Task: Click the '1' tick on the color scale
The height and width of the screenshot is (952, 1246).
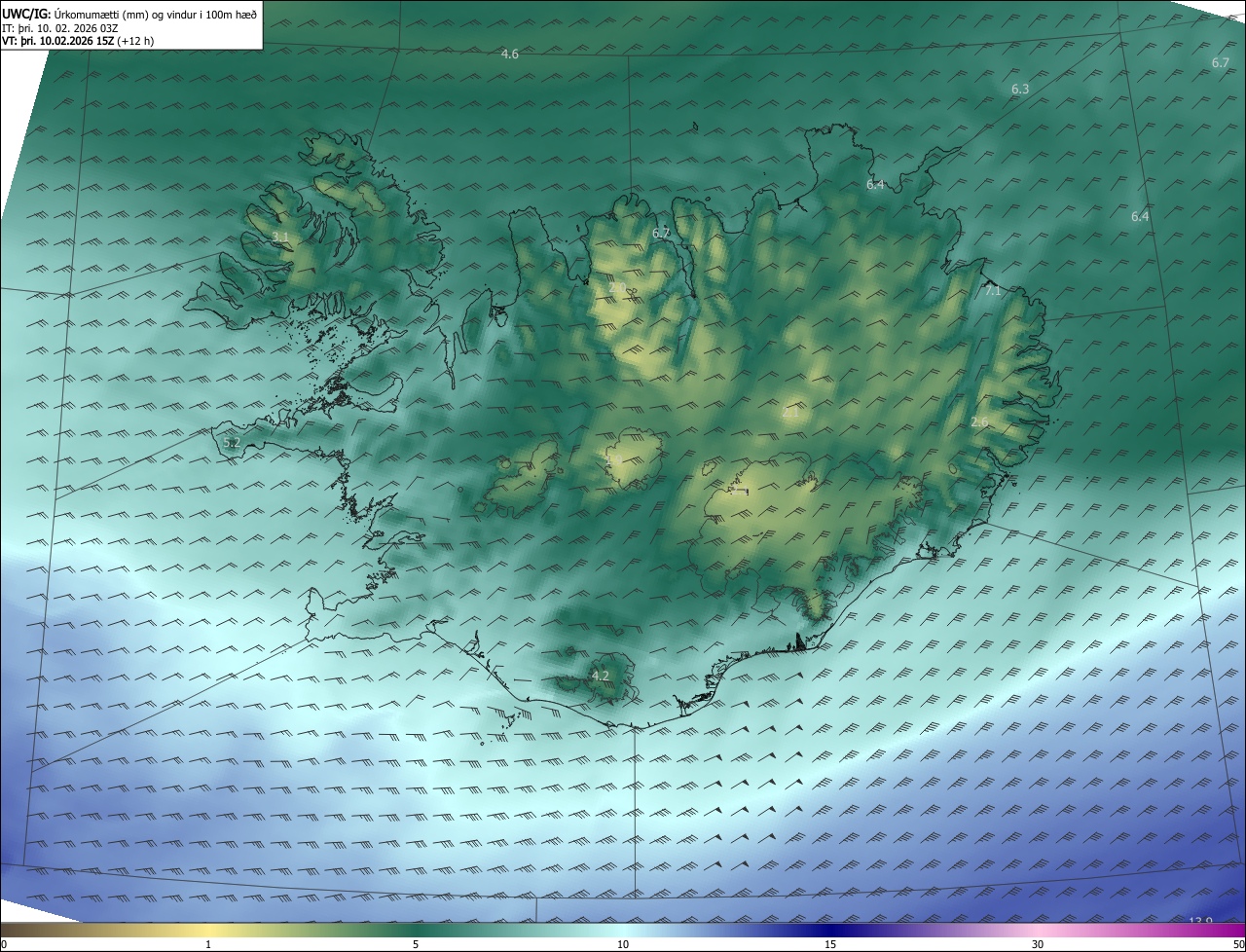Action: point(208,944)
